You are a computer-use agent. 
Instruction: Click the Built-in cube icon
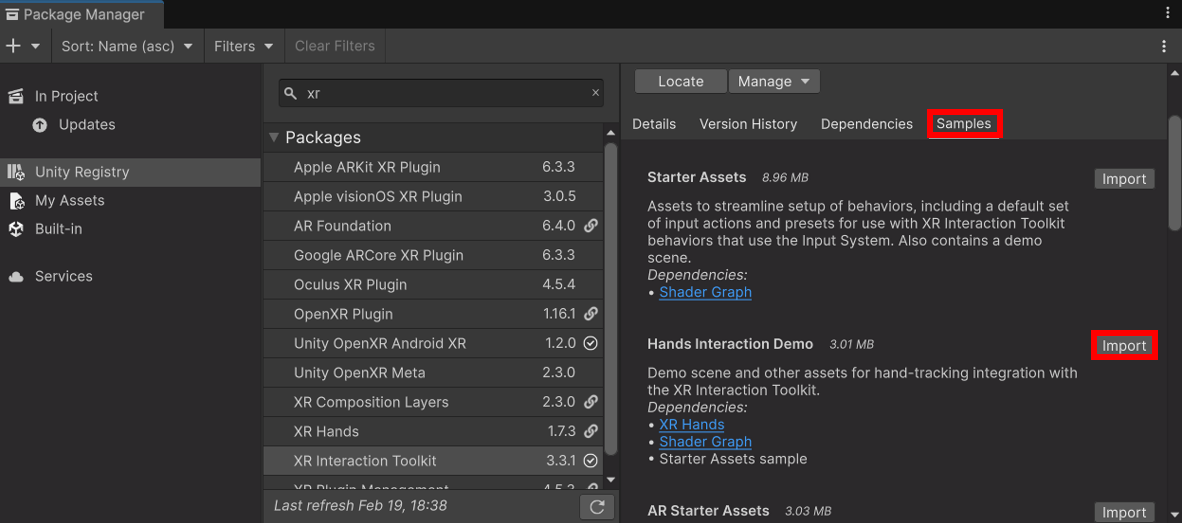[x=16, y=229]
